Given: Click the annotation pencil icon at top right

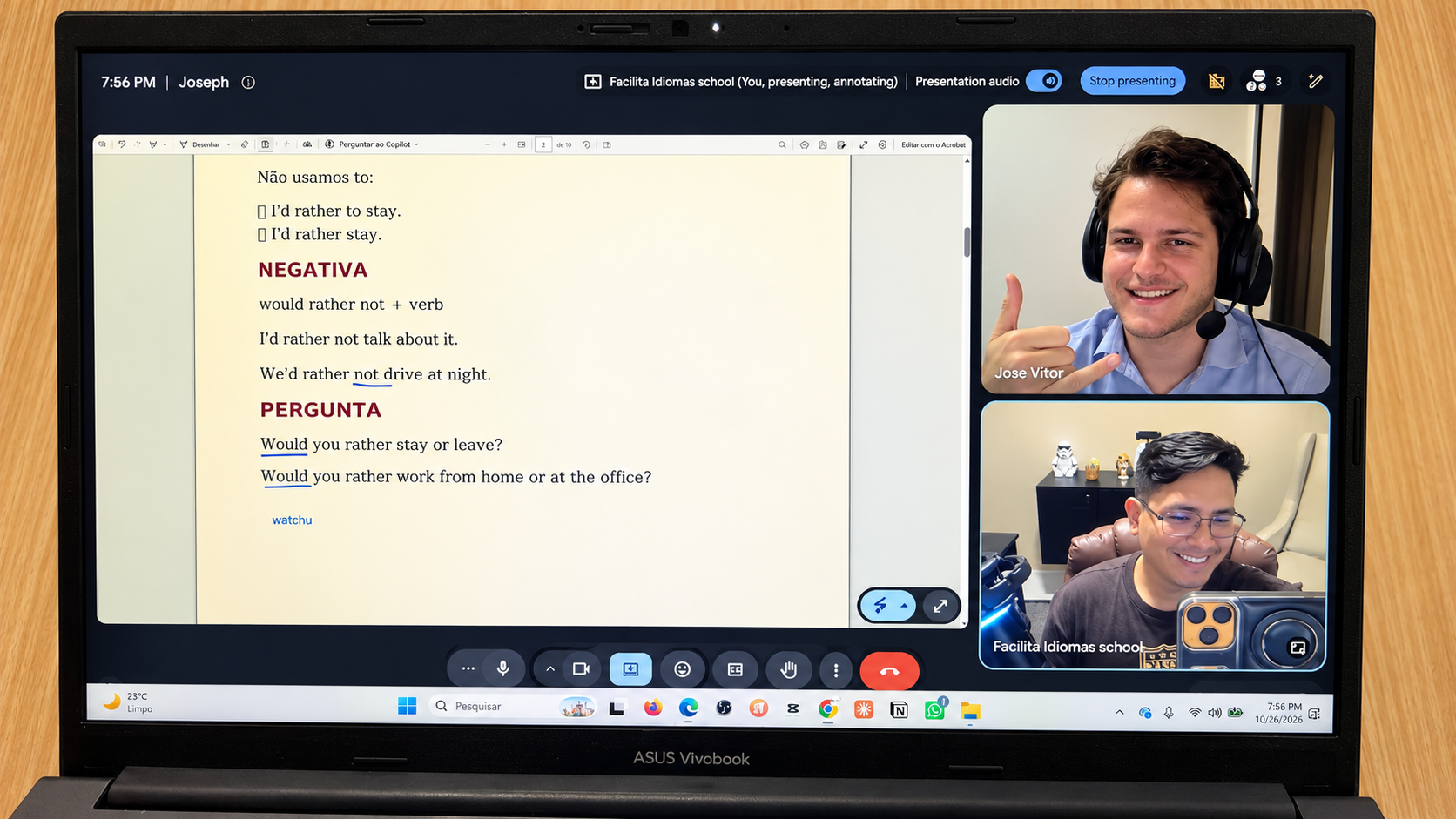Looking at the screenshot, I should (1315, 81).
